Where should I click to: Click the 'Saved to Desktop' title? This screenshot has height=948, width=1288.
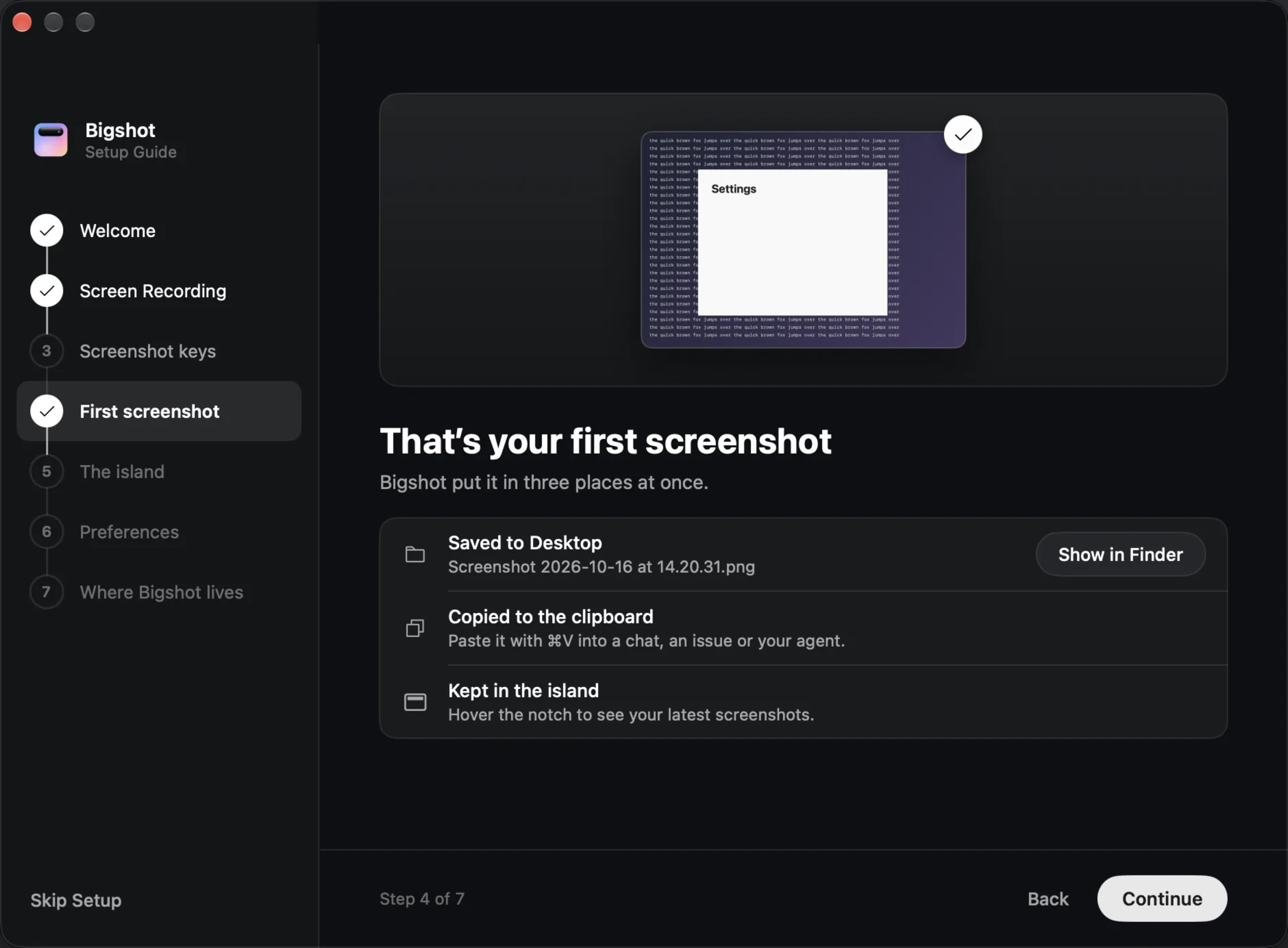pos(525,542)
